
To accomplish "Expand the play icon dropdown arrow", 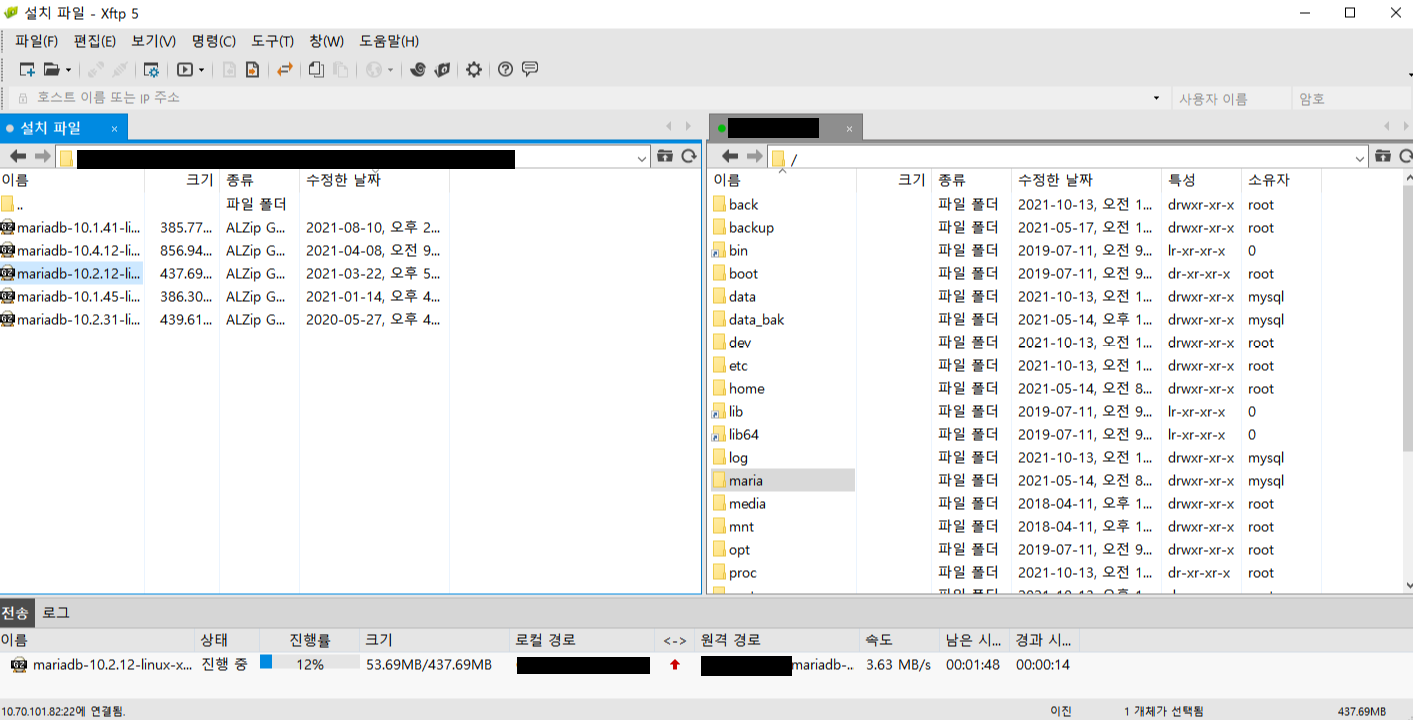I will 202,70.
